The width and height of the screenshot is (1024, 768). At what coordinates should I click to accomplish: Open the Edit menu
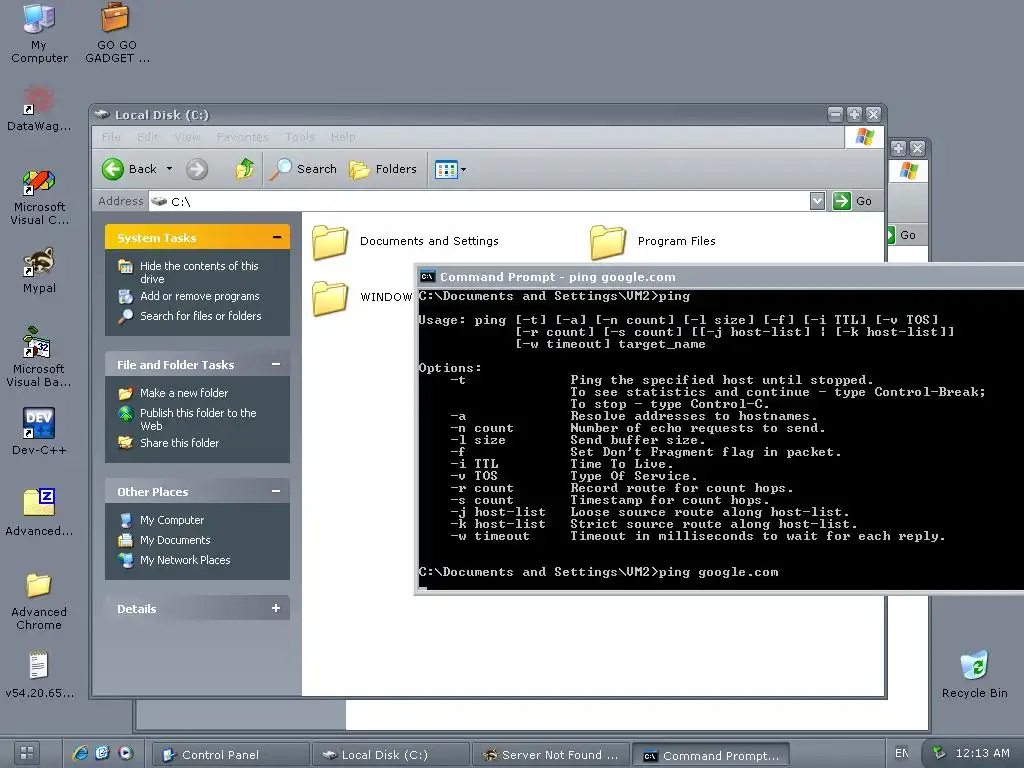pos(148,137)
